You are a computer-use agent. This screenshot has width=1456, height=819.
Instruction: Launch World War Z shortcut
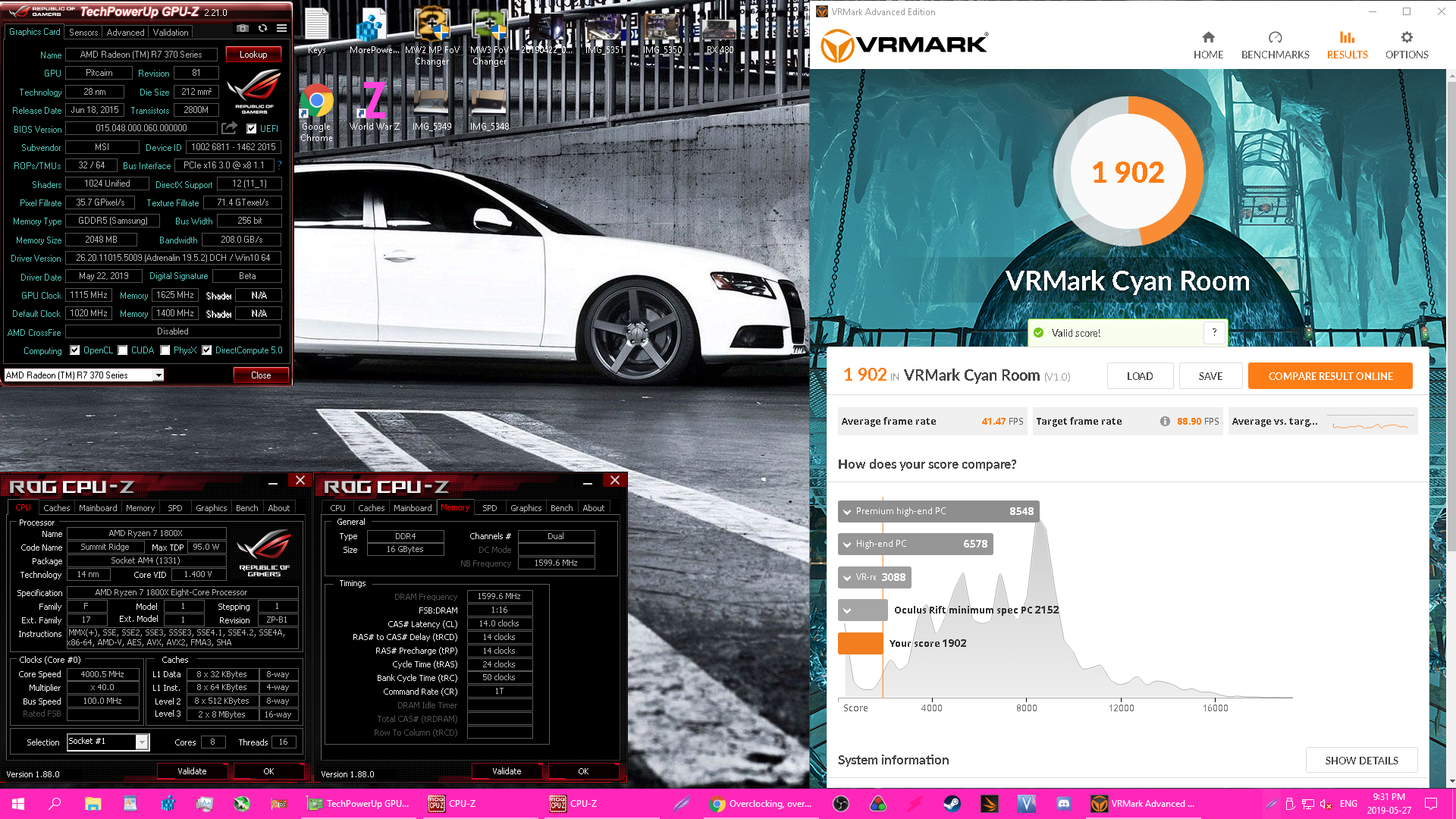point(374,106)
